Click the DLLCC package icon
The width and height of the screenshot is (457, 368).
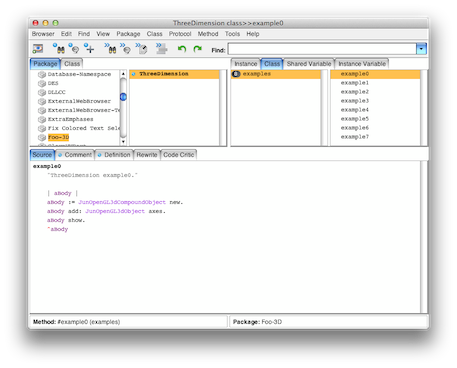click(x=42, y=92)
